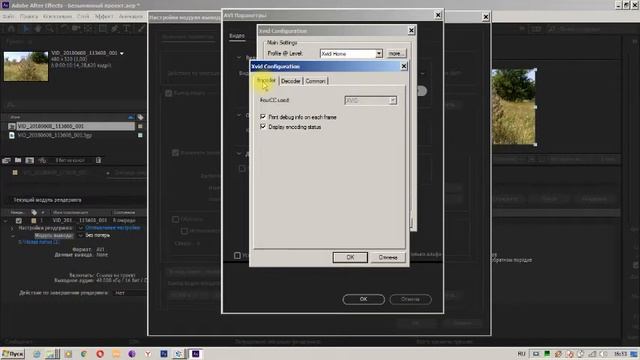Viewport: 640px width, 360px height.
Task: Open Opera browser from the taskbar
Action: [x=100, y=354]
